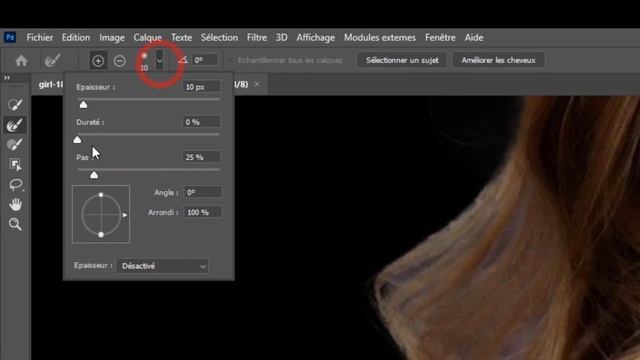
Task: Click the Epaisseur slider handle
Action: pos(83,105)
